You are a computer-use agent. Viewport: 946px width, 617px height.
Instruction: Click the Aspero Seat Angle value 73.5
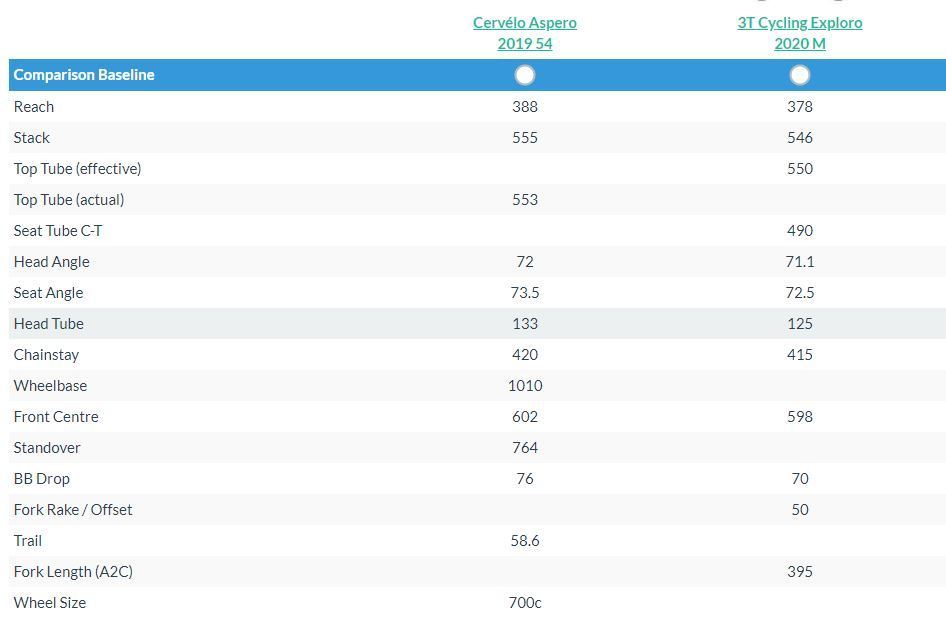coord(525,293)
